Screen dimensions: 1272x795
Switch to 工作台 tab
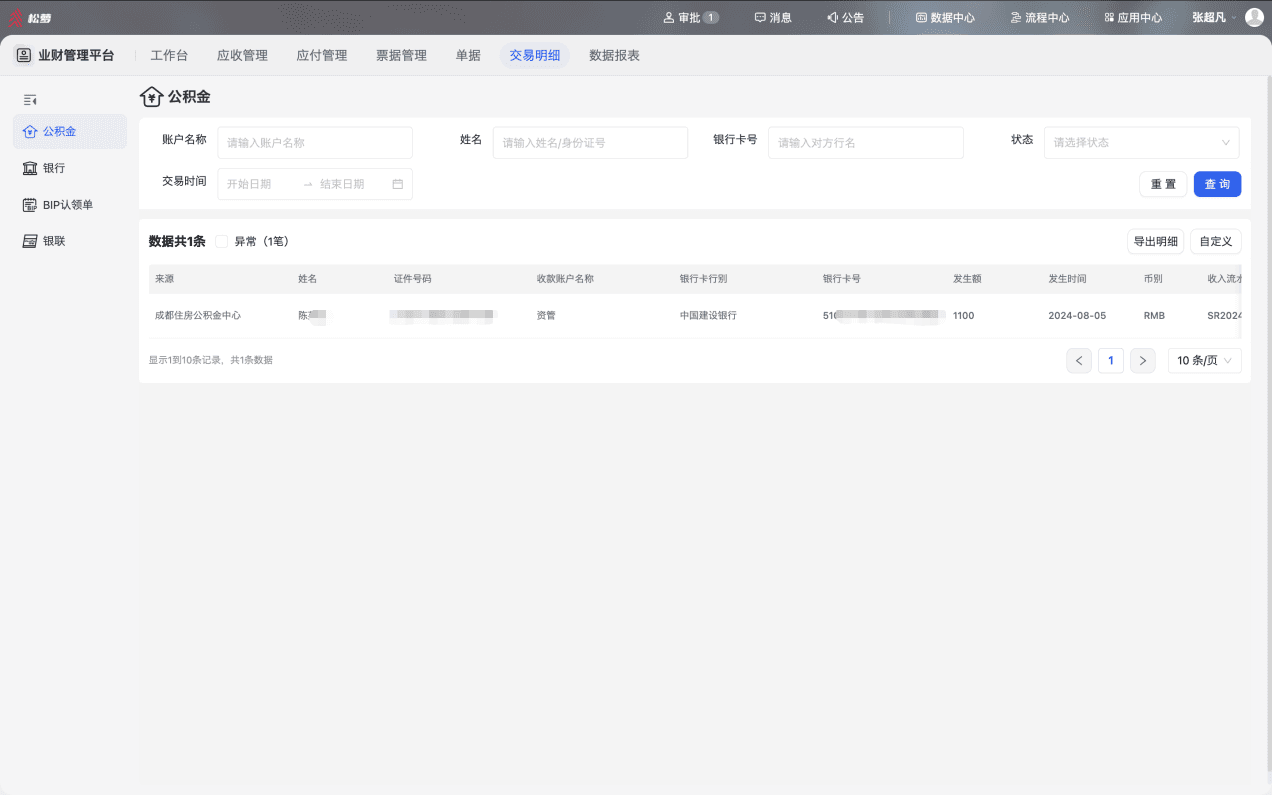[x=169, y=55]
